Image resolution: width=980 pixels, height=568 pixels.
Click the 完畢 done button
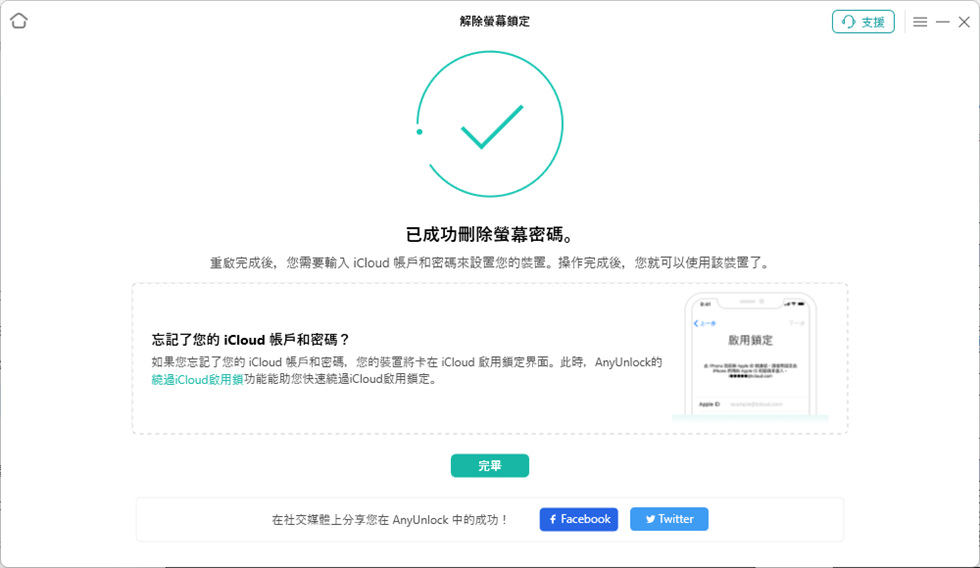(x=490, y=466)
